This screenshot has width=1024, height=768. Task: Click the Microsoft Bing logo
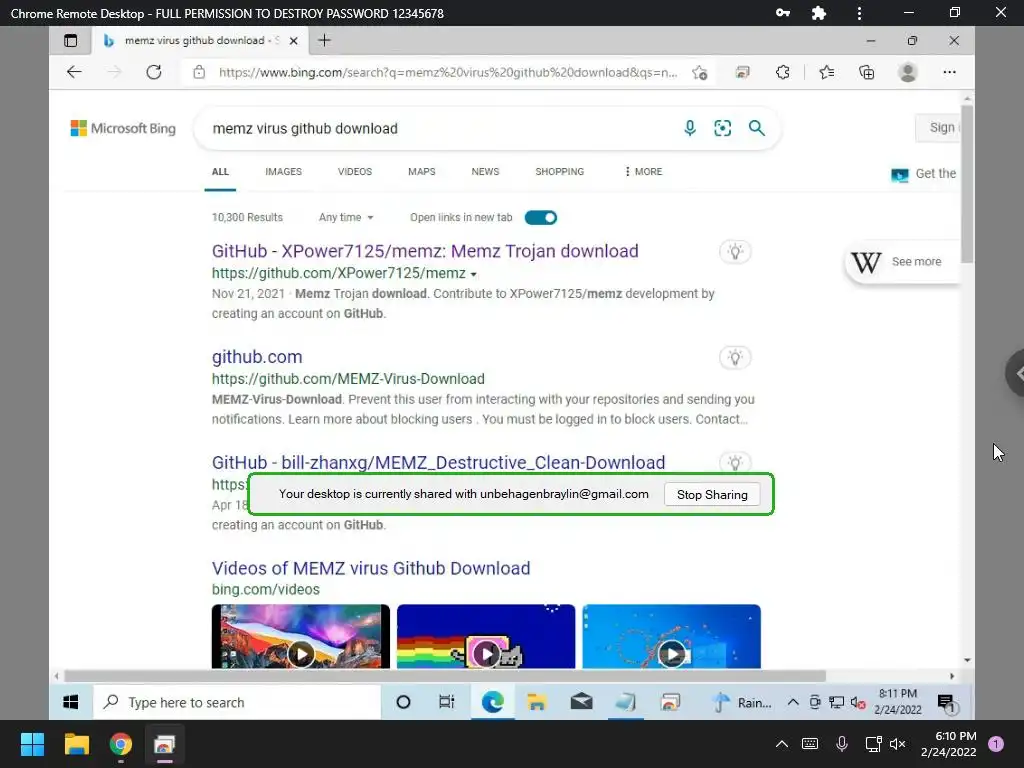[123, 128]
